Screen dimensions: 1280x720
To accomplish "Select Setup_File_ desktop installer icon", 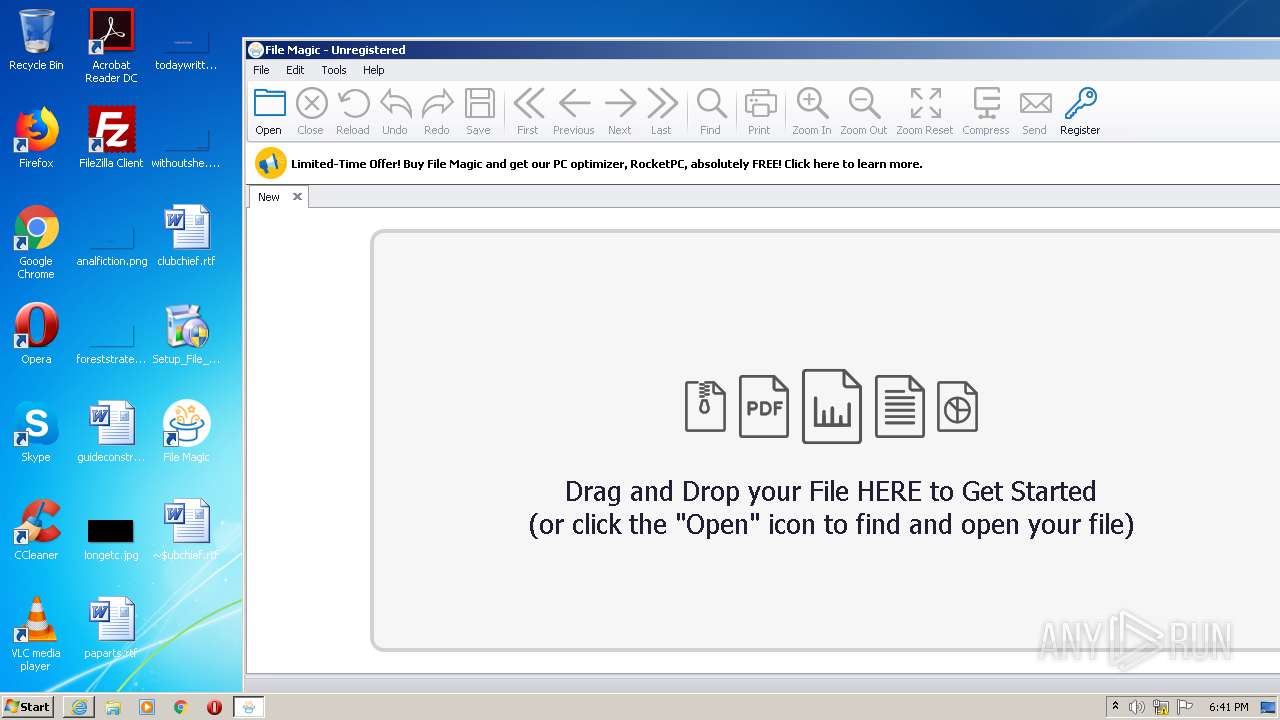I will 186,334.
